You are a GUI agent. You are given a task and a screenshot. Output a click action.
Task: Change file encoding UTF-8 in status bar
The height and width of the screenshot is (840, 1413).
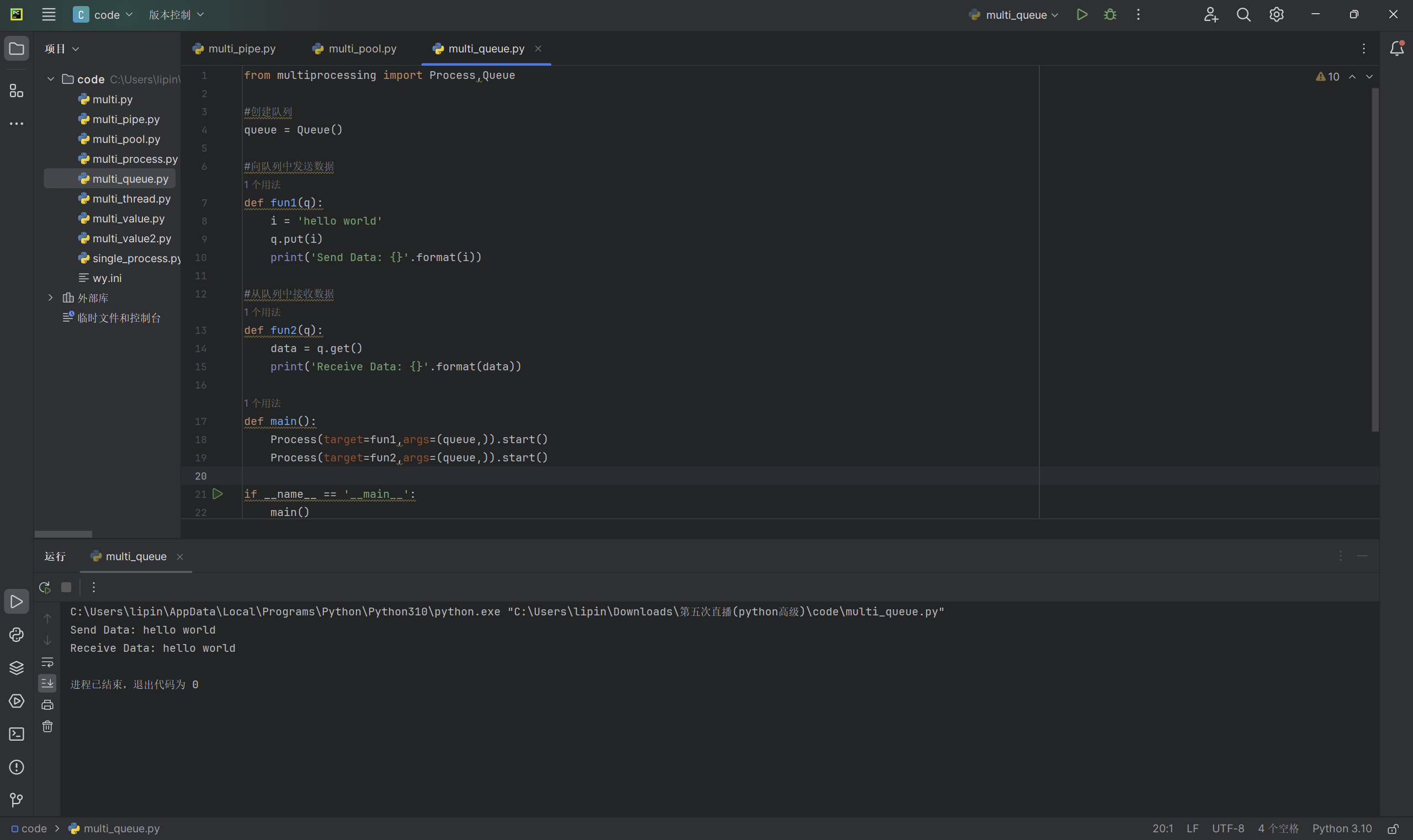tap(1228, 828)
